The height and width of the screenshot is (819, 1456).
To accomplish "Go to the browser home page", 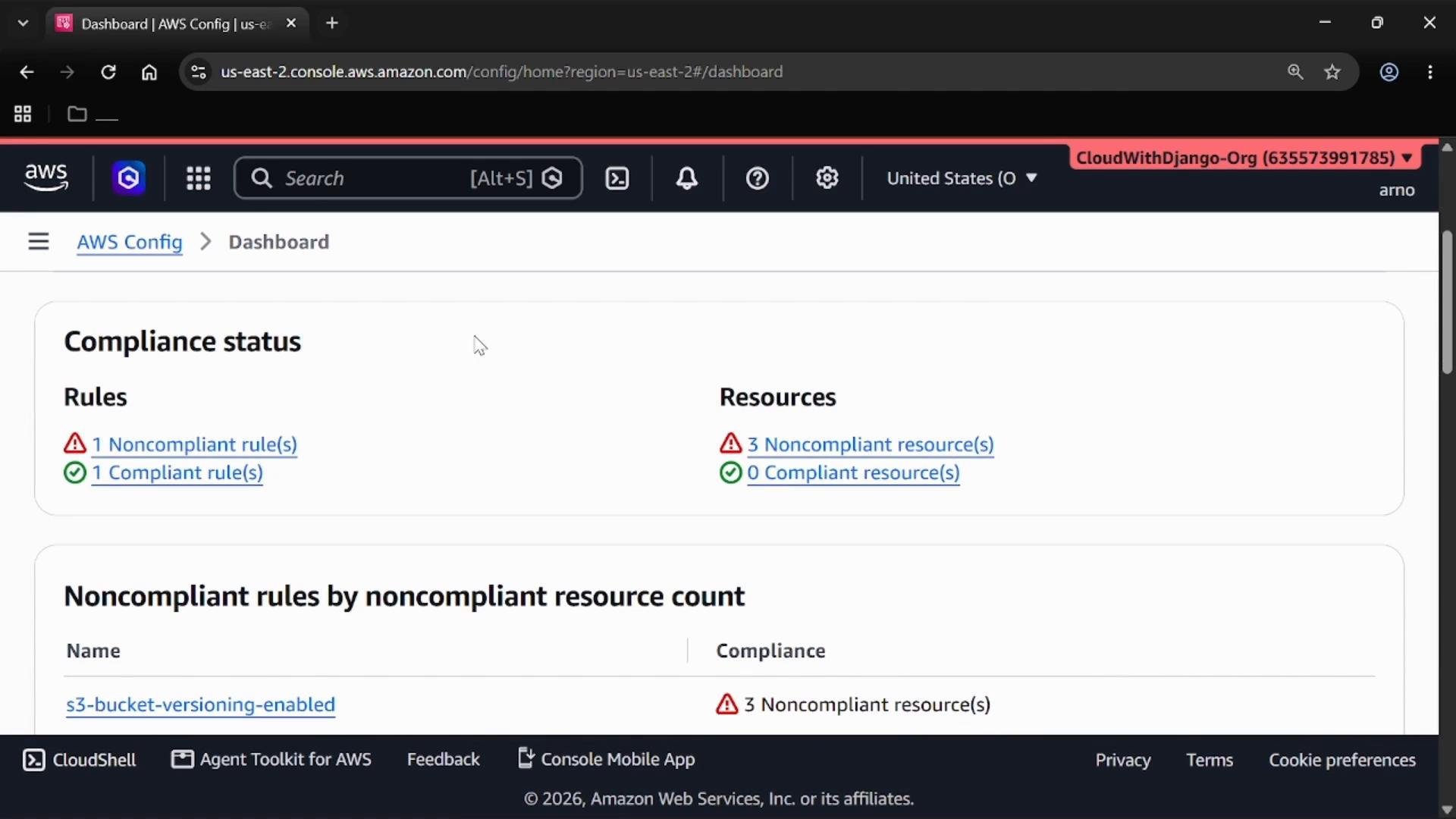I will click(149, 72).
